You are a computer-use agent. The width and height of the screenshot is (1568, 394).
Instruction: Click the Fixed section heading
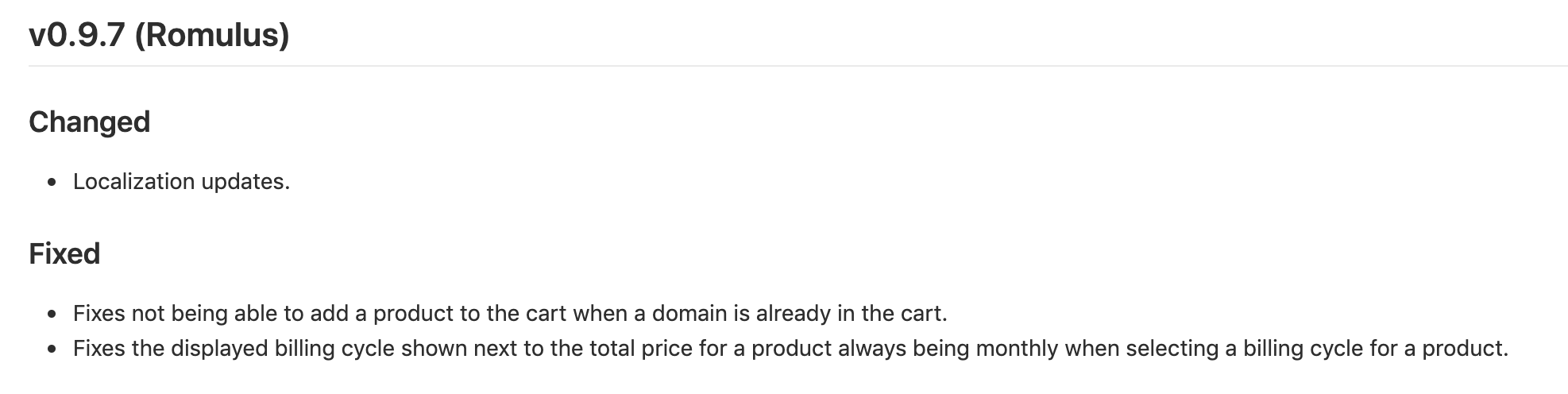[64, 254]
